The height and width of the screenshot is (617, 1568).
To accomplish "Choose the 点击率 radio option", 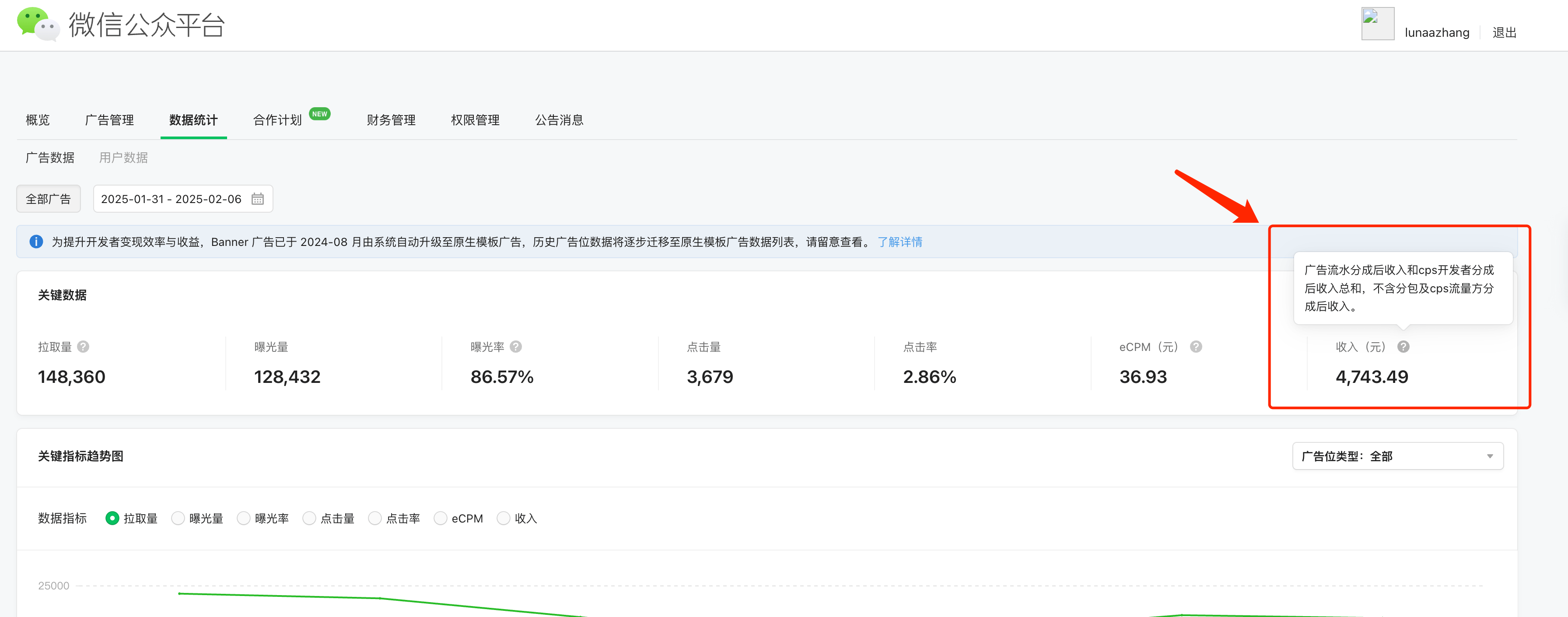I will [375, 519].
